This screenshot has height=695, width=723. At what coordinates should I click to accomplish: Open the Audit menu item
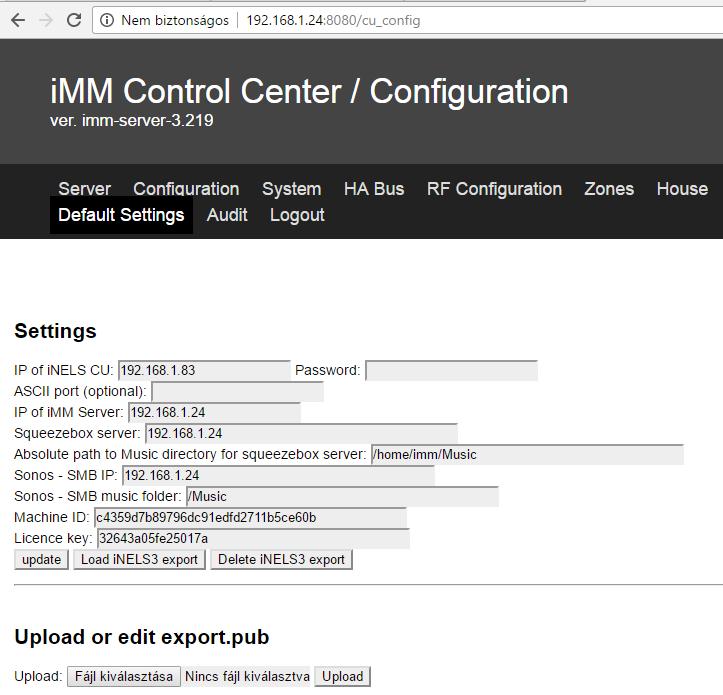click(227, 215)
